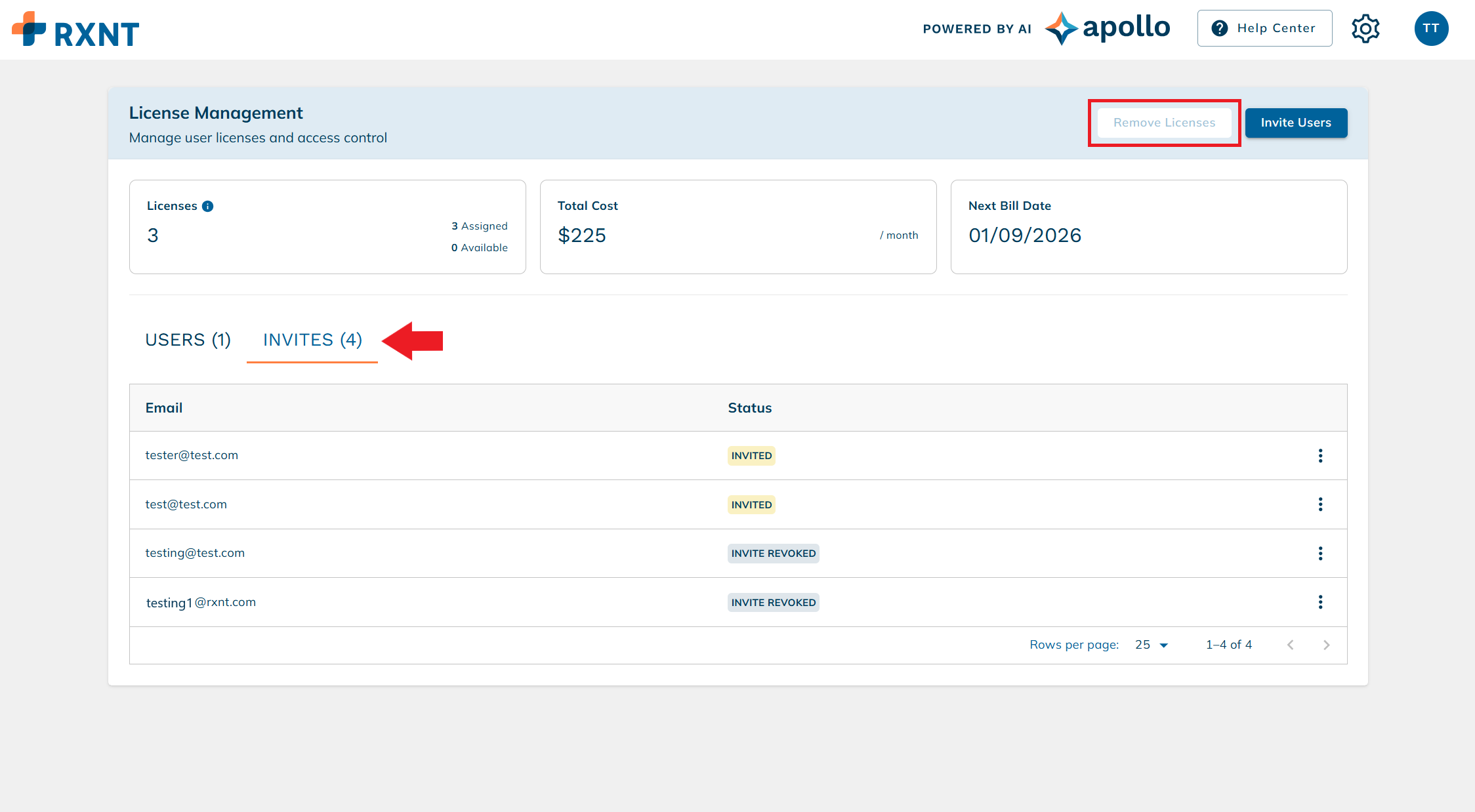This screenshot has width=1475, height=812.
Task: Click the Remove Licenses button
Action: point(1164,123)
